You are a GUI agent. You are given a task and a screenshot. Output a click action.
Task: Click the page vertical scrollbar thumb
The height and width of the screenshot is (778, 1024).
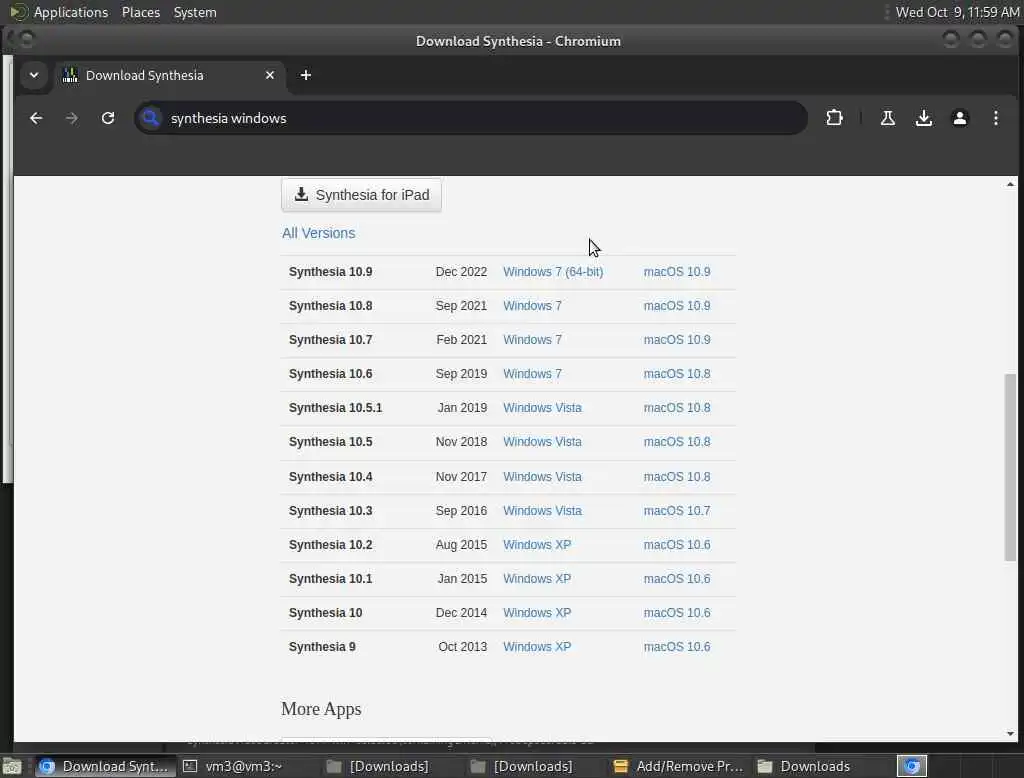click(x=1010, y=466)
